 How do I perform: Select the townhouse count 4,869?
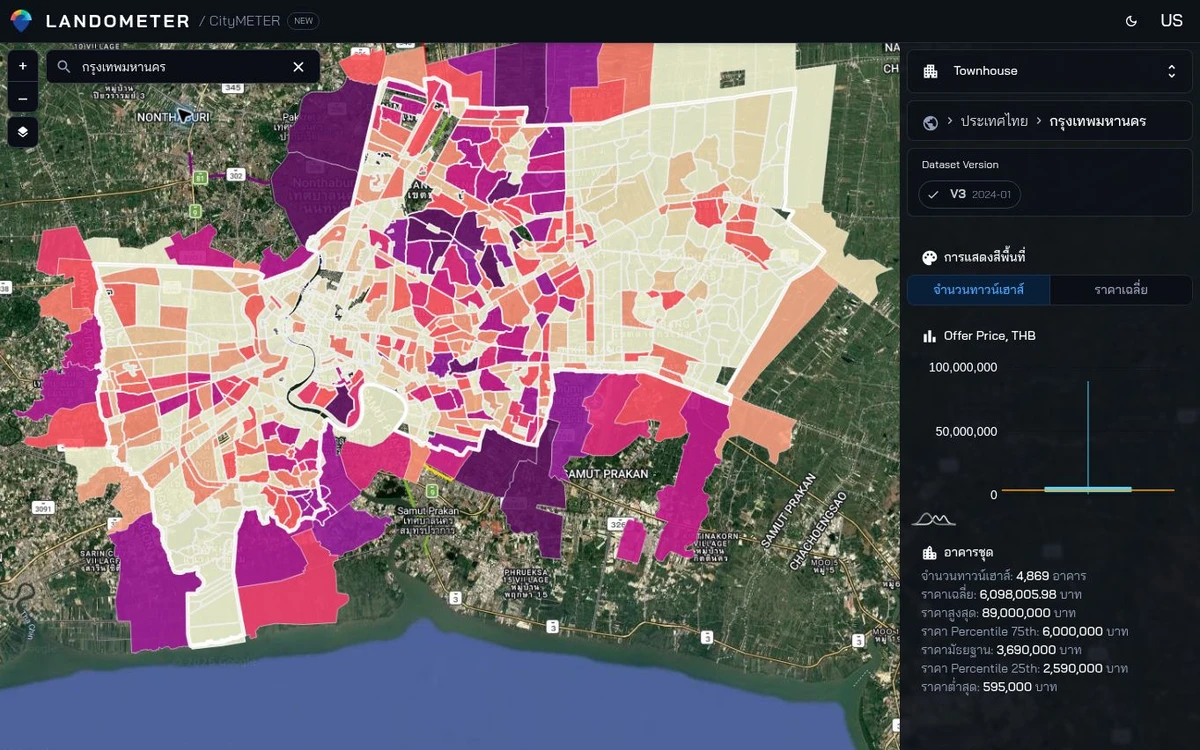point(1032,576)
